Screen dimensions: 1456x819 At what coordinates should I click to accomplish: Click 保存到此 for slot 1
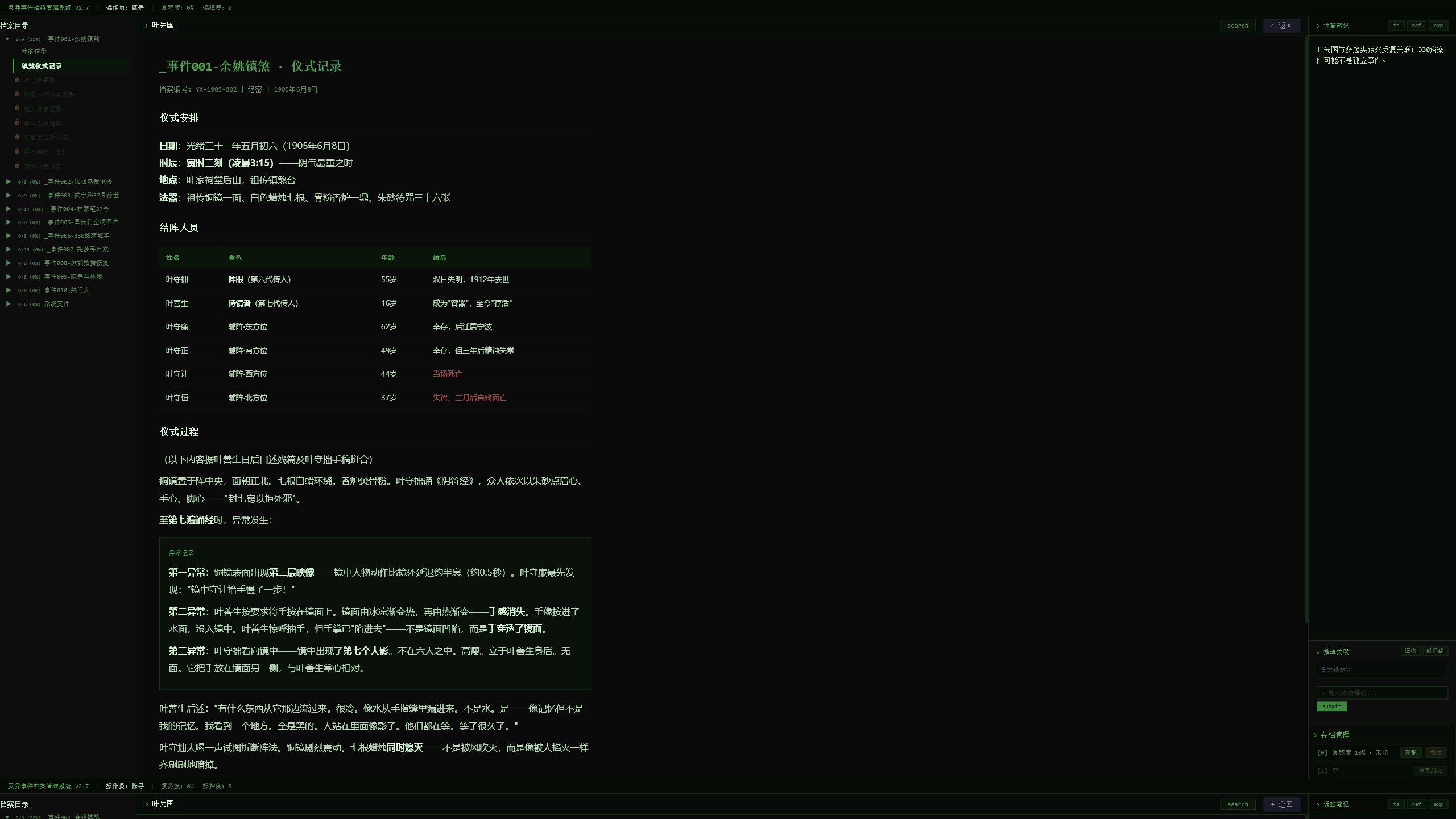coord(1430,771)
